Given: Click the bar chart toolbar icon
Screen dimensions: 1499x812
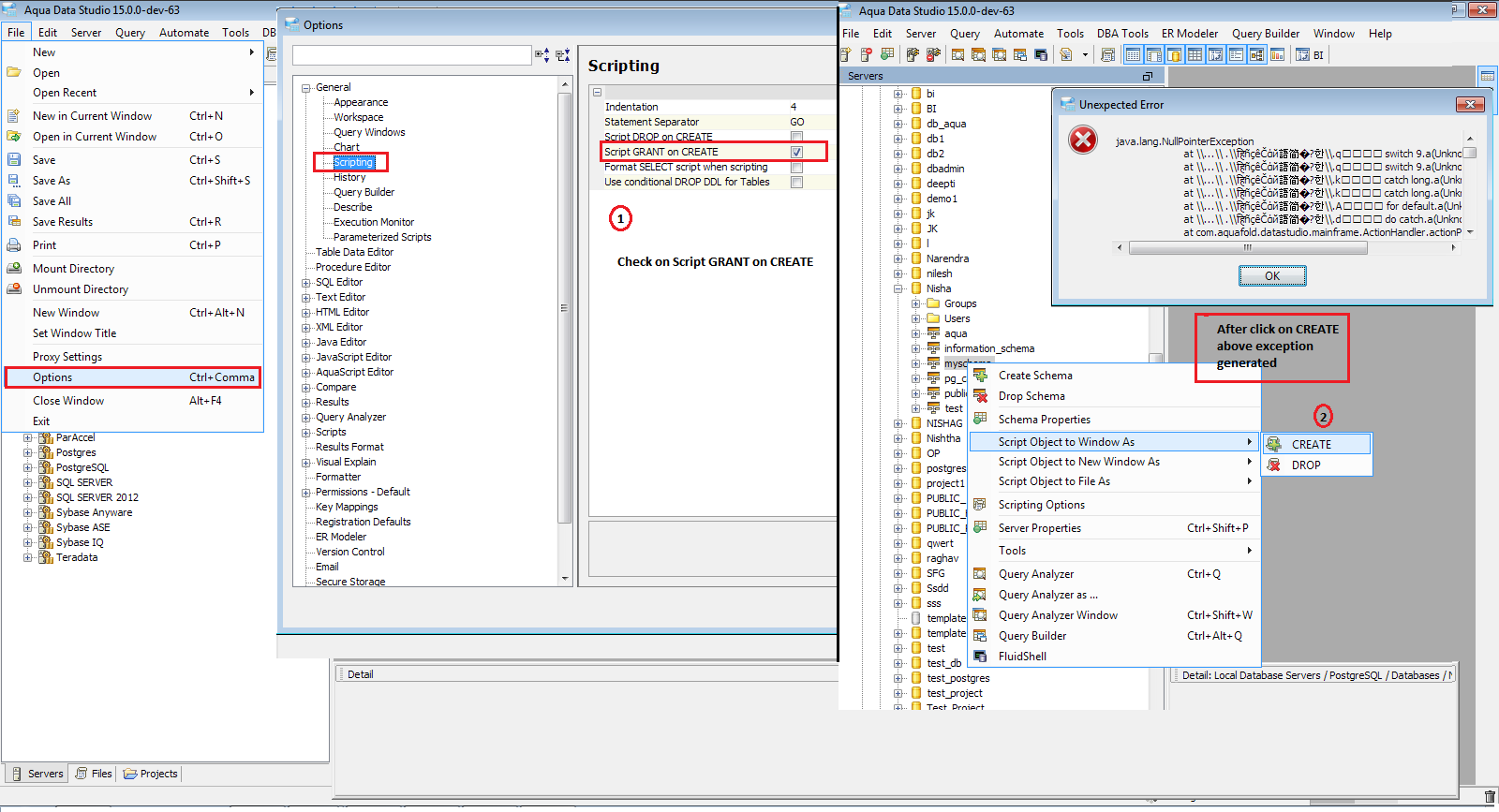Looking at the screenshot, I should 1277,55.
